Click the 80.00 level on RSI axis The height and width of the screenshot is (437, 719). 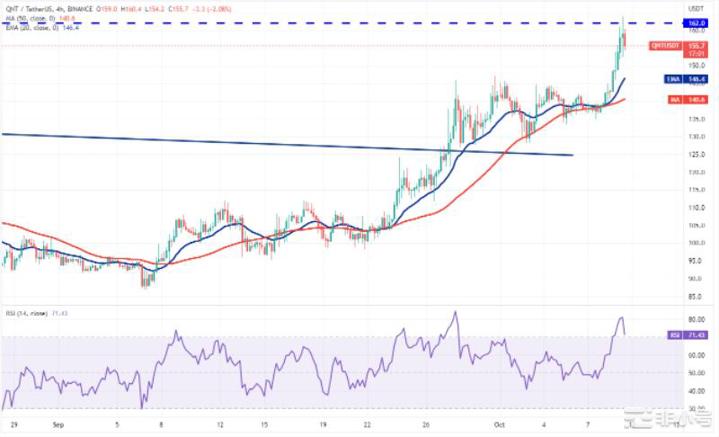point(665,319)
